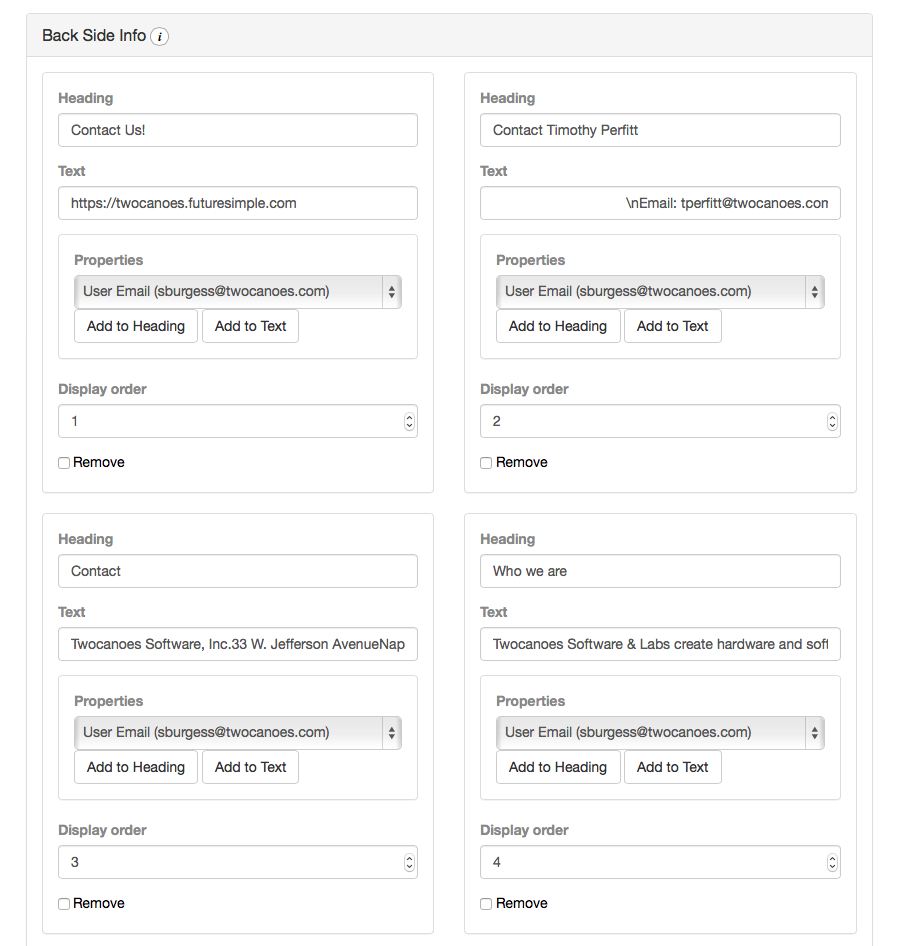Click Add to Text in the "Who we are" card
The height and width of the screenshot is (946, 898).
(x=672, y=767)
